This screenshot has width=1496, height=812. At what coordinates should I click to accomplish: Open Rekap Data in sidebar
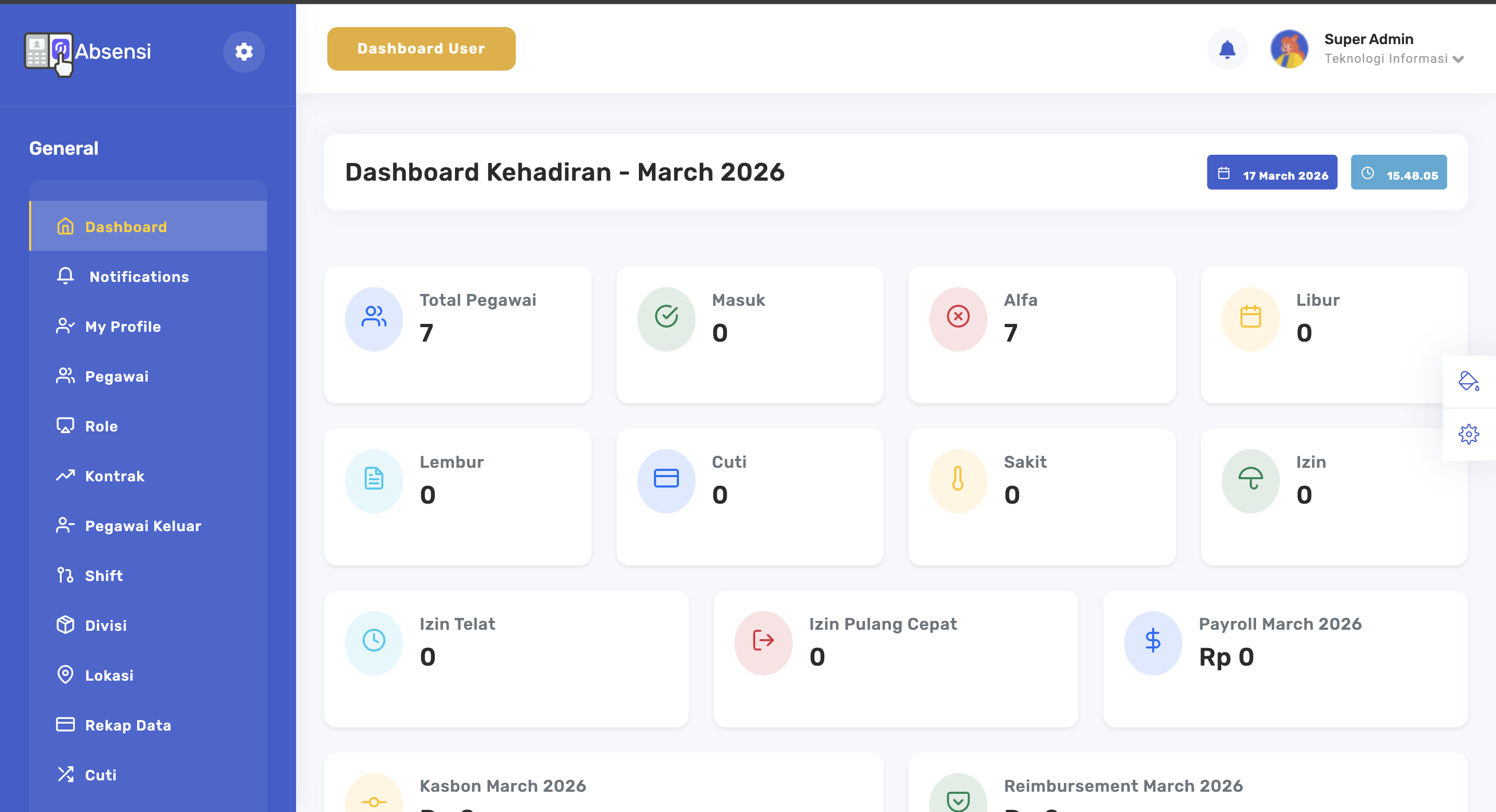tap(127, 725)
